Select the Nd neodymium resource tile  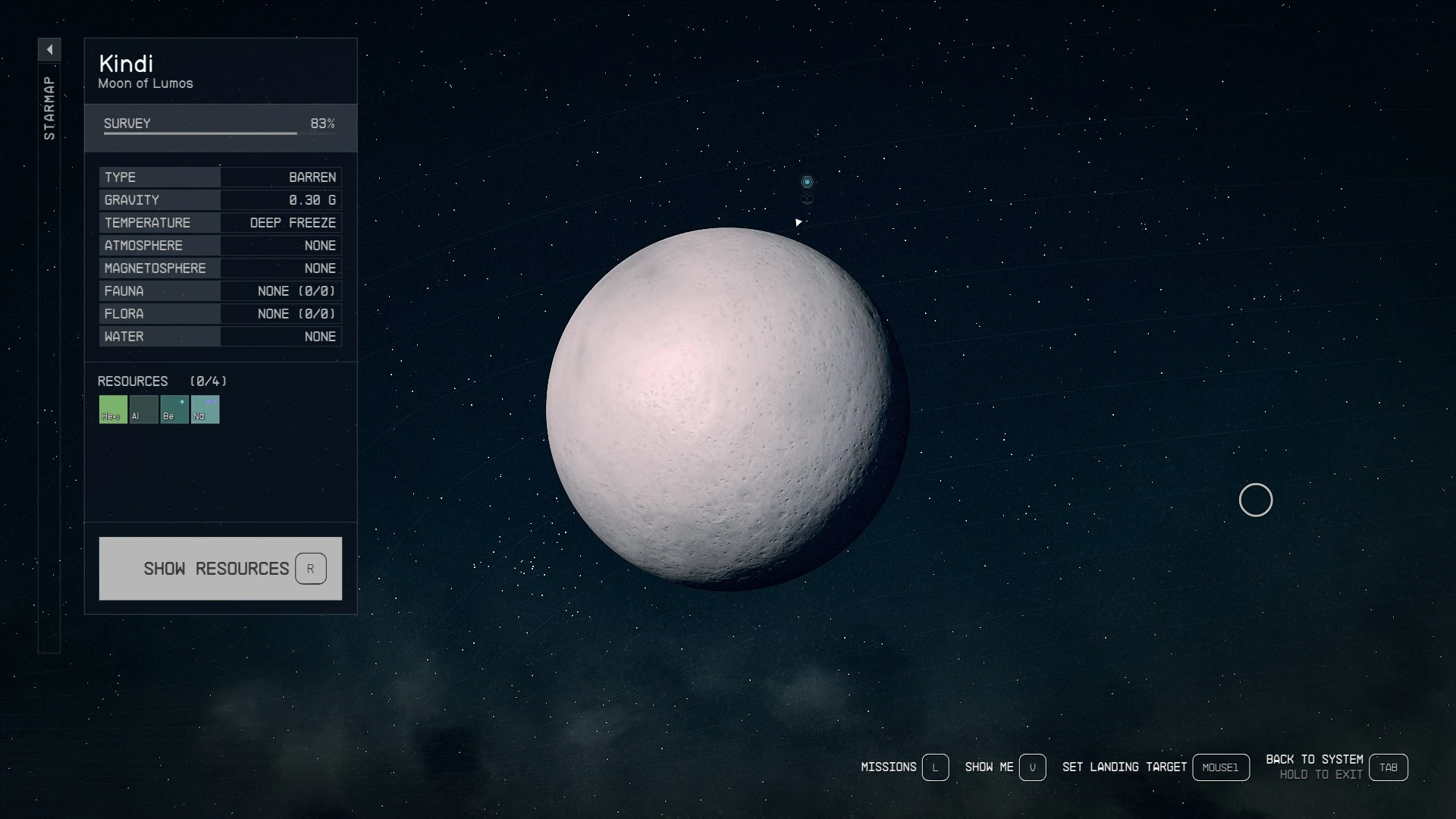[205, 409]
